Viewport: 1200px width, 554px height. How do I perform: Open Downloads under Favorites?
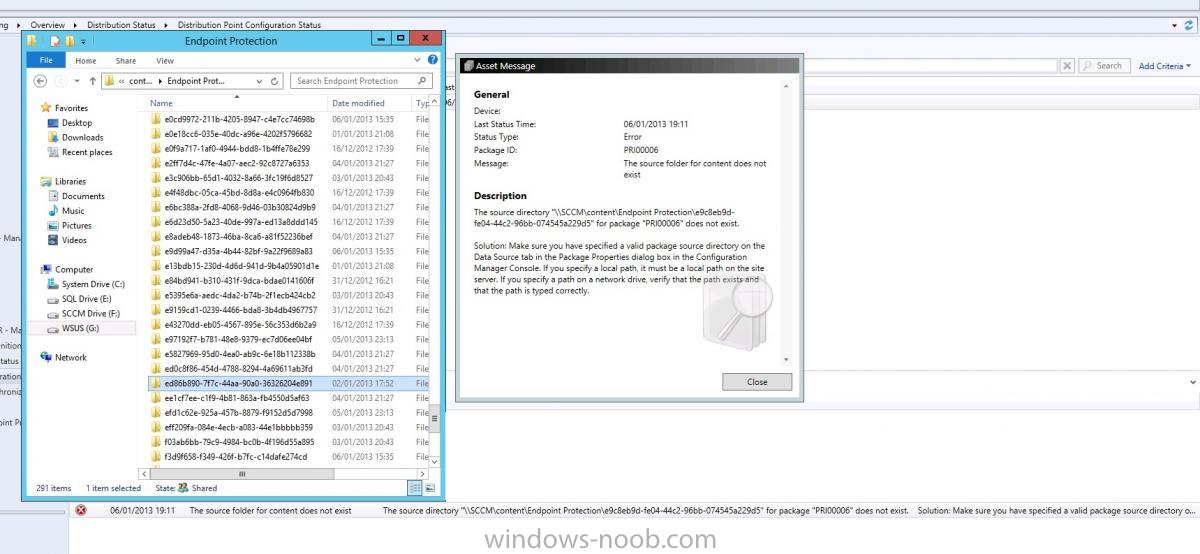pos(82,137)
